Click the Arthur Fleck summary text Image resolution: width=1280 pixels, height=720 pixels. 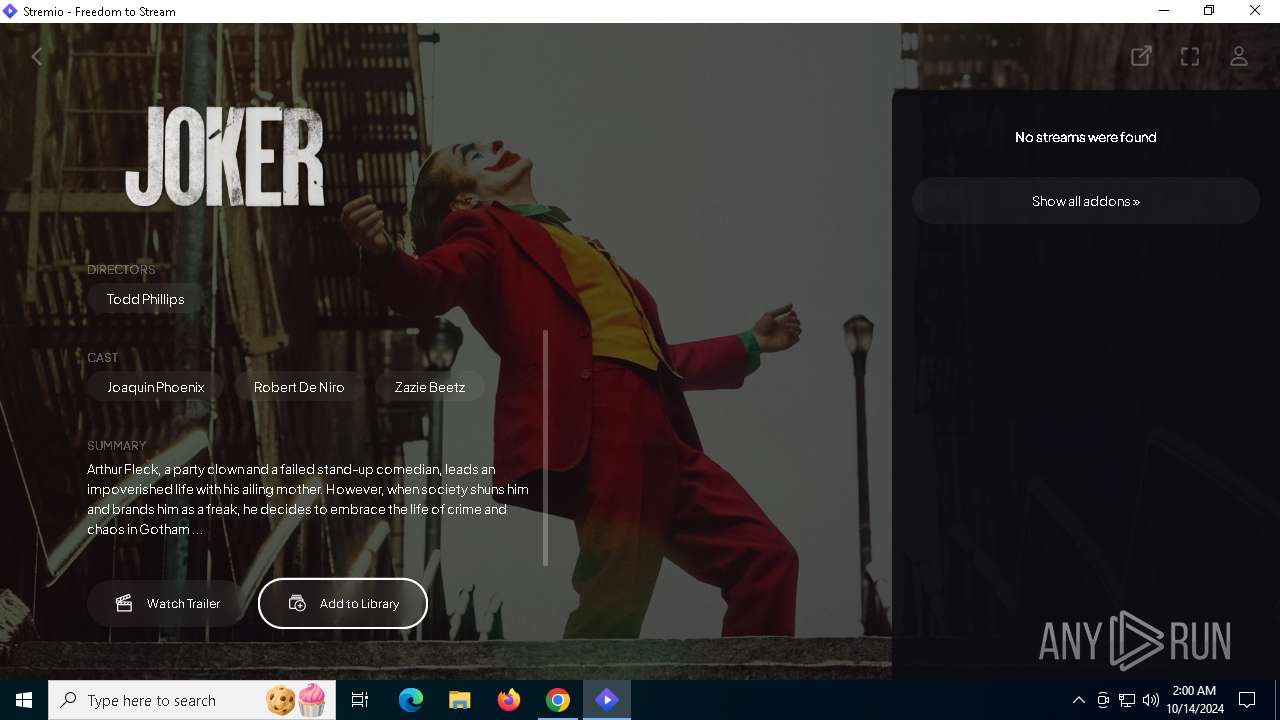308,499
